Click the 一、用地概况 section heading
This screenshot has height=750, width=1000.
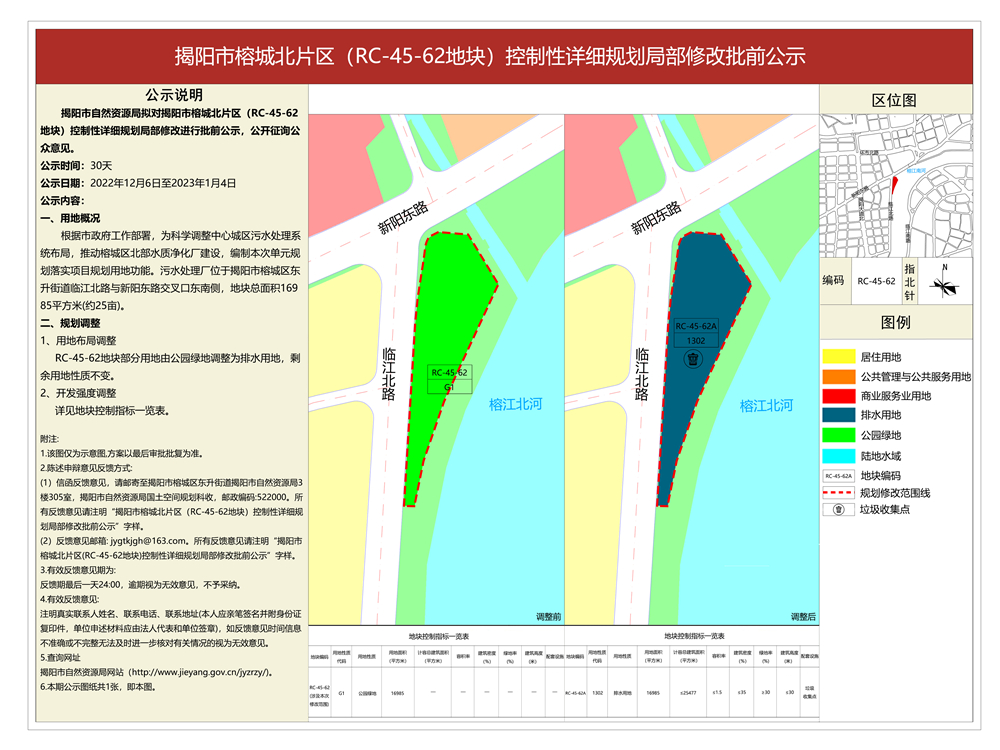click(70, 218)
